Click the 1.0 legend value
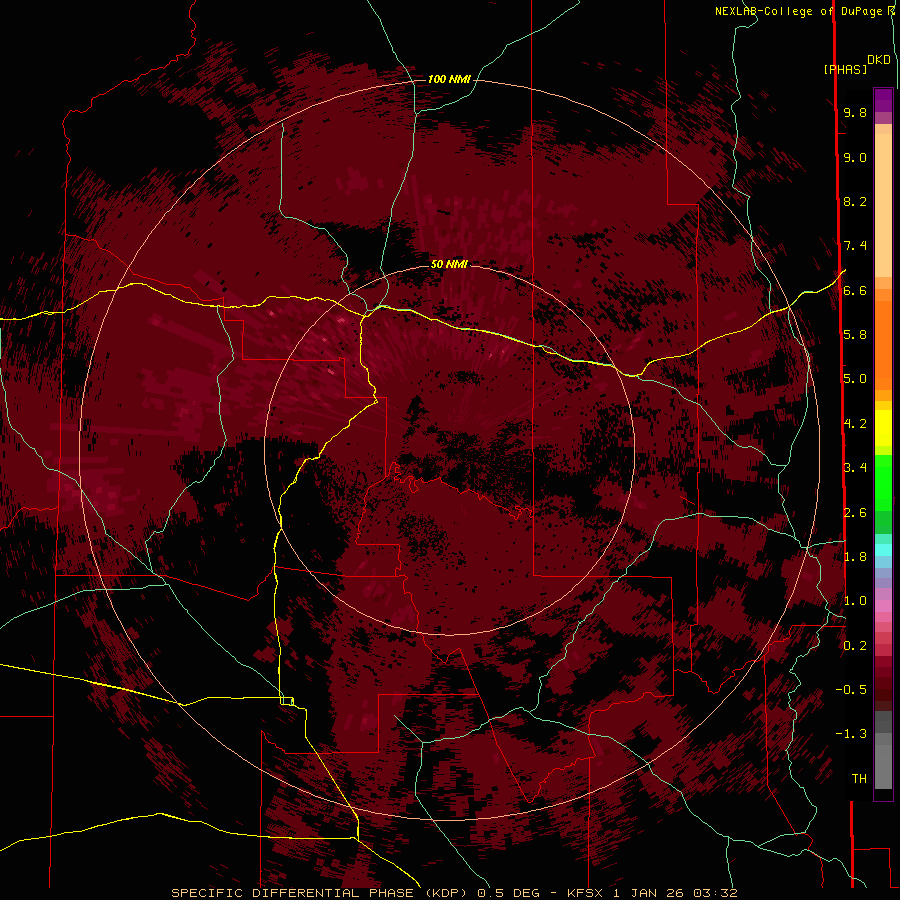Viewport: 900px width, 900px height. [855, 601]
